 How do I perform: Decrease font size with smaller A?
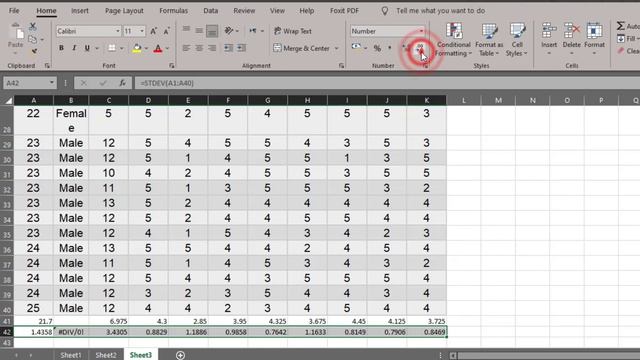(x=167, y=31)
